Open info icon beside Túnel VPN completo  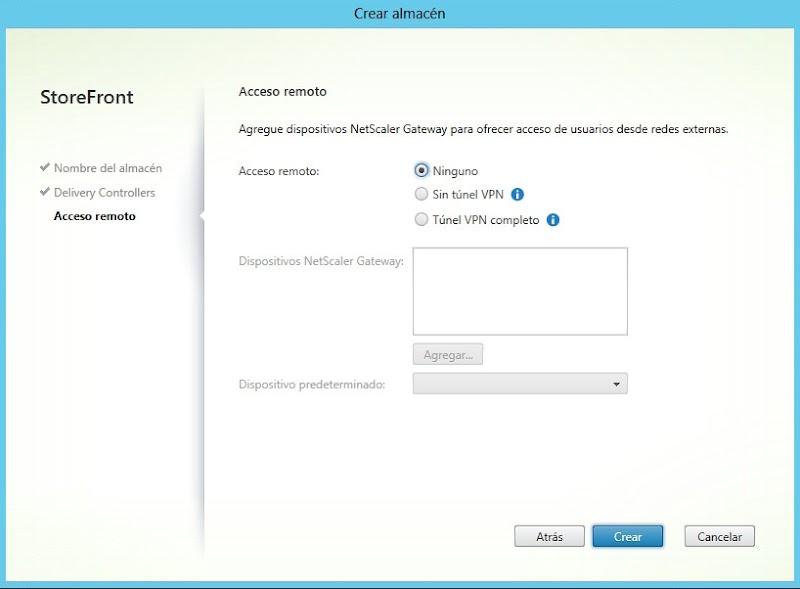(x=553, y=220)
